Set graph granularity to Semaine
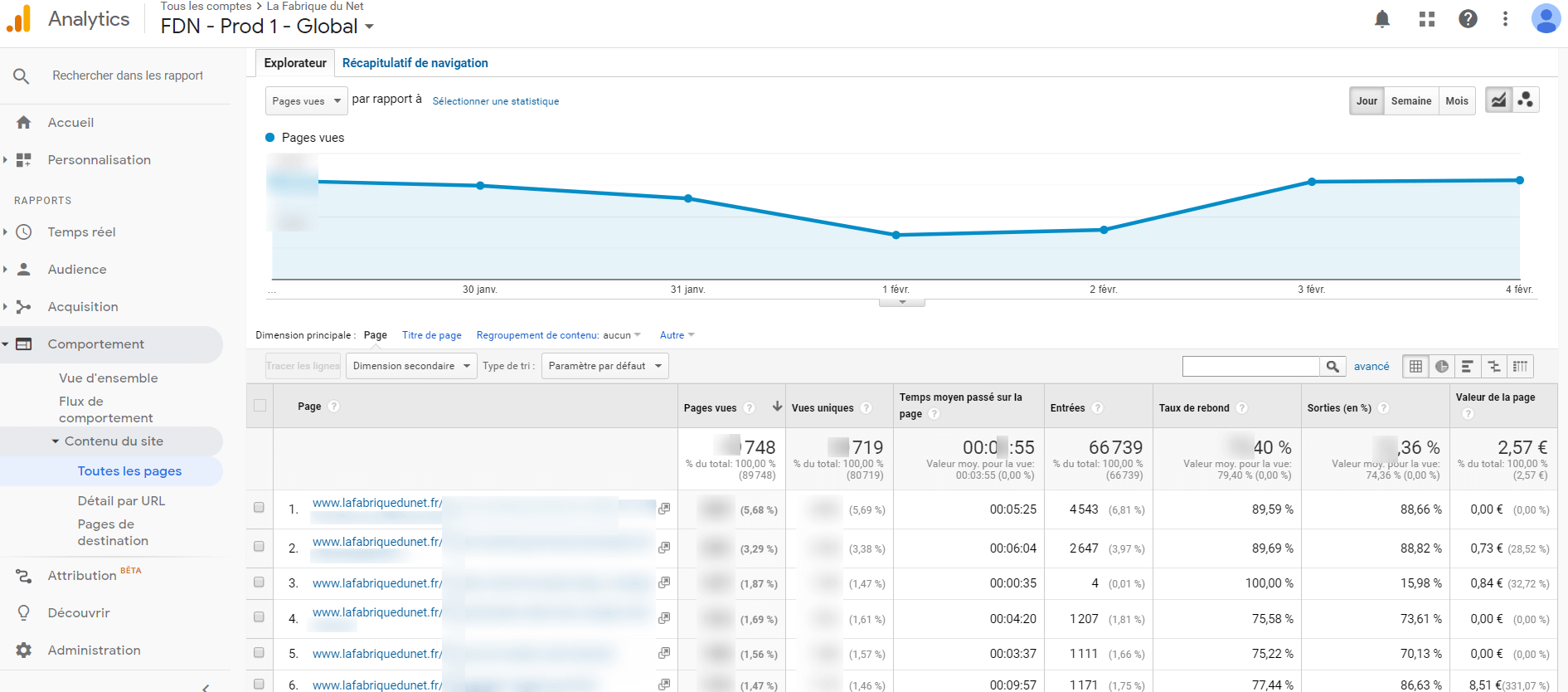Viewport: 1568px width, 692px height. [1410, 101]
